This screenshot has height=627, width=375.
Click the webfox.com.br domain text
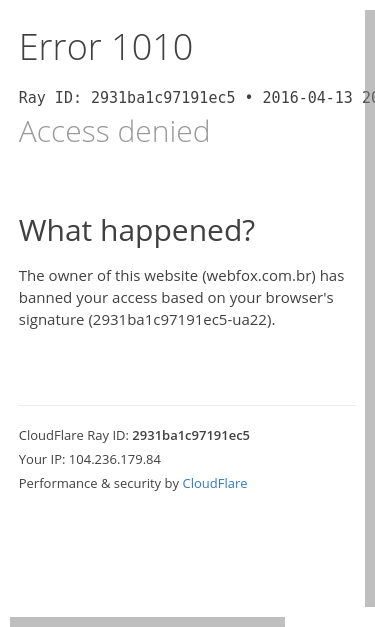[260, 276]
